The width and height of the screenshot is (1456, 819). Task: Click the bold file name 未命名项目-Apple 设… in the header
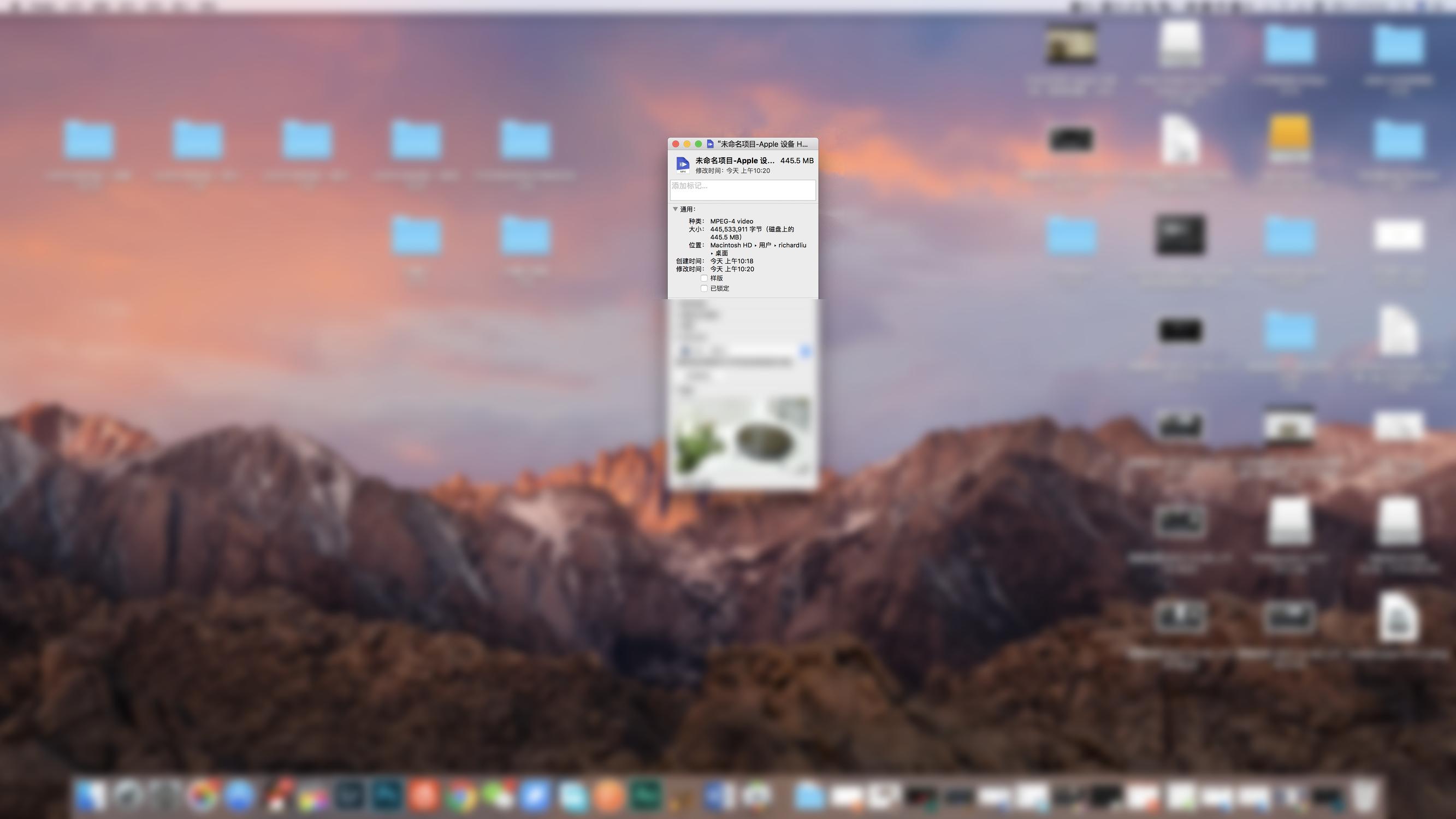734,161
